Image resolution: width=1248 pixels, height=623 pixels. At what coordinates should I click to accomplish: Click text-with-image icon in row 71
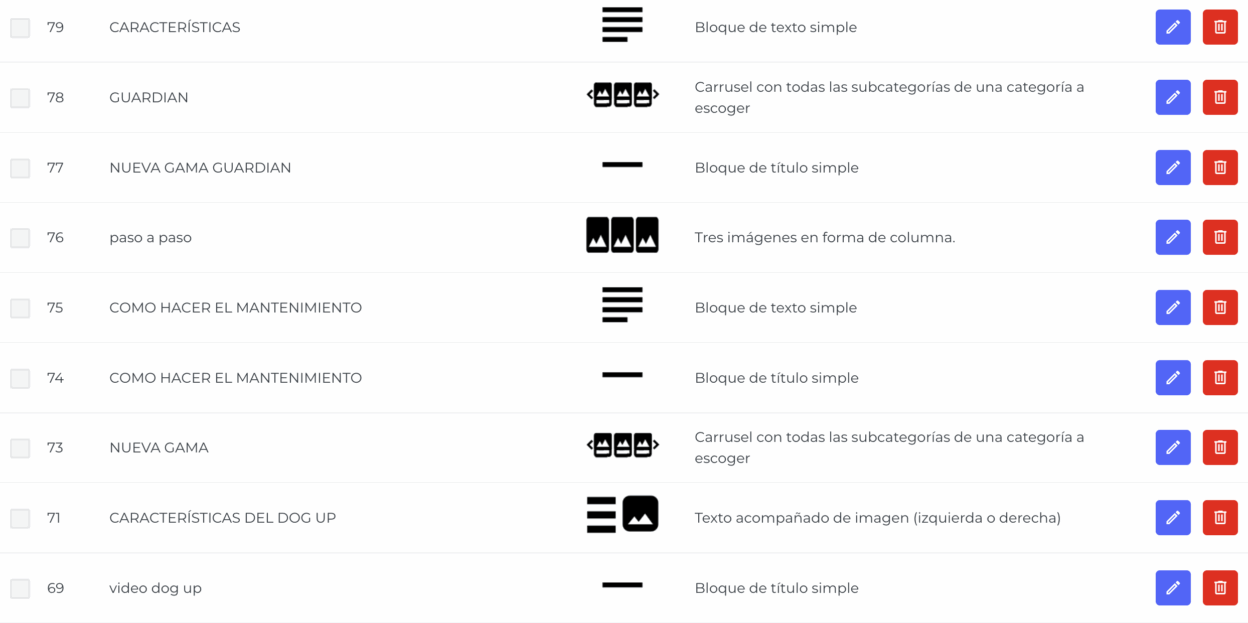tap(622, 514)
